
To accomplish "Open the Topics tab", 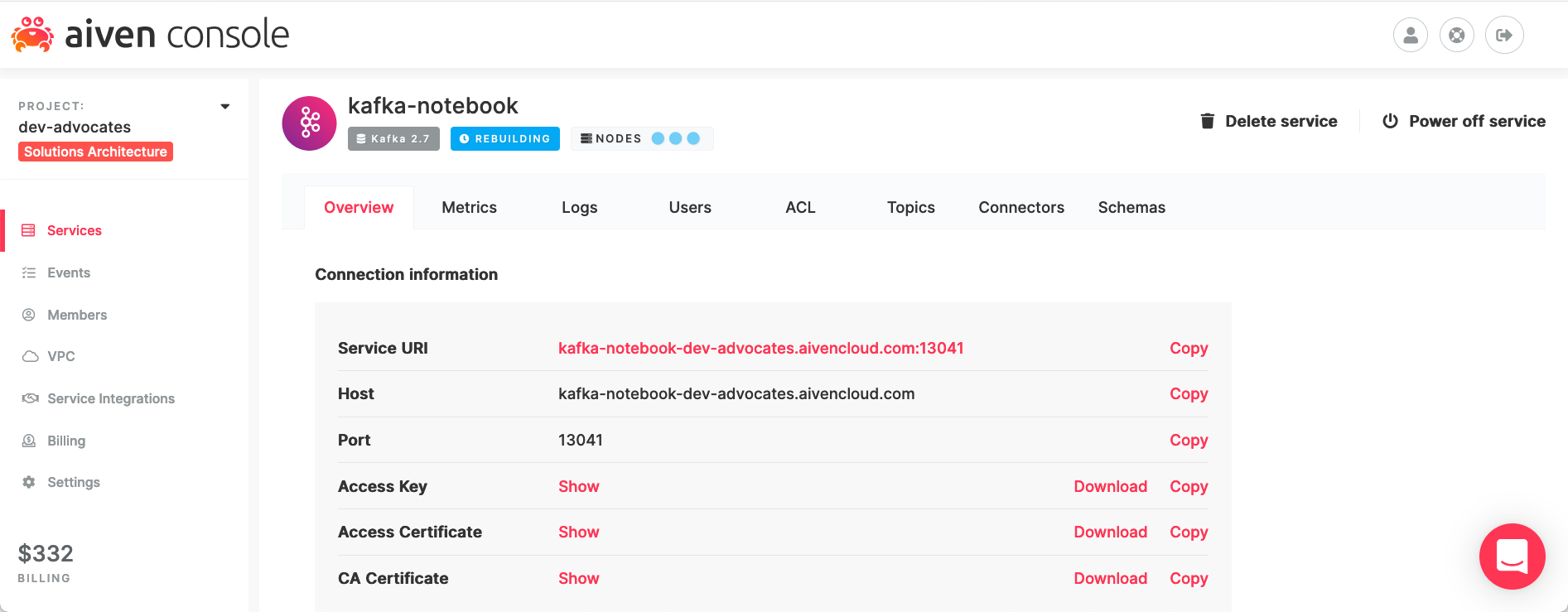I will (x=911, y=207).
